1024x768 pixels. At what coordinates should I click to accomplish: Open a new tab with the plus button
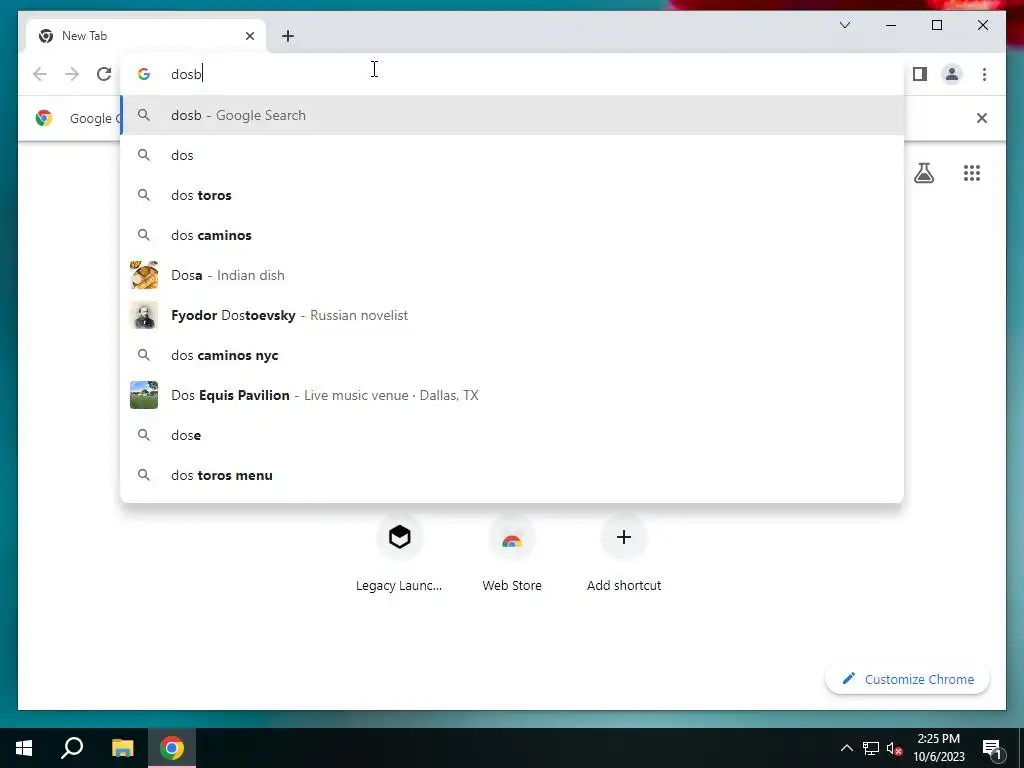click(x=288, y=36)
